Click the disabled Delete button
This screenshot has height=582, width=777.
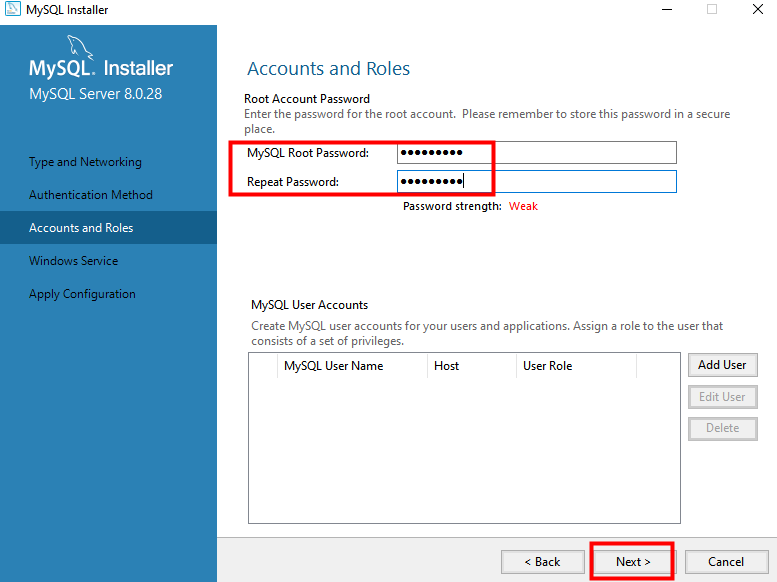tap(722, 428)
